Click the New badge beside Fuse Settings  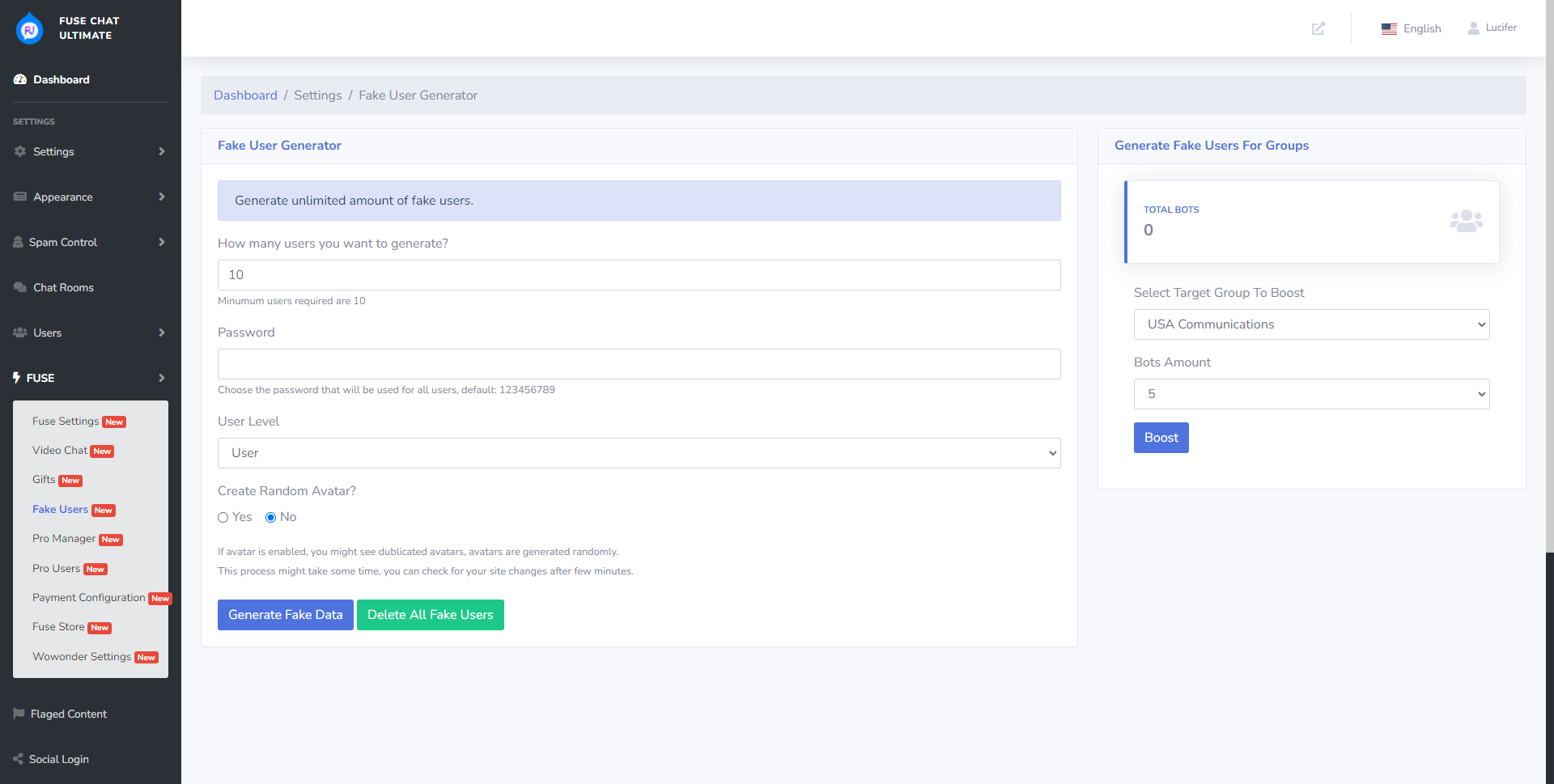point(114,422)
